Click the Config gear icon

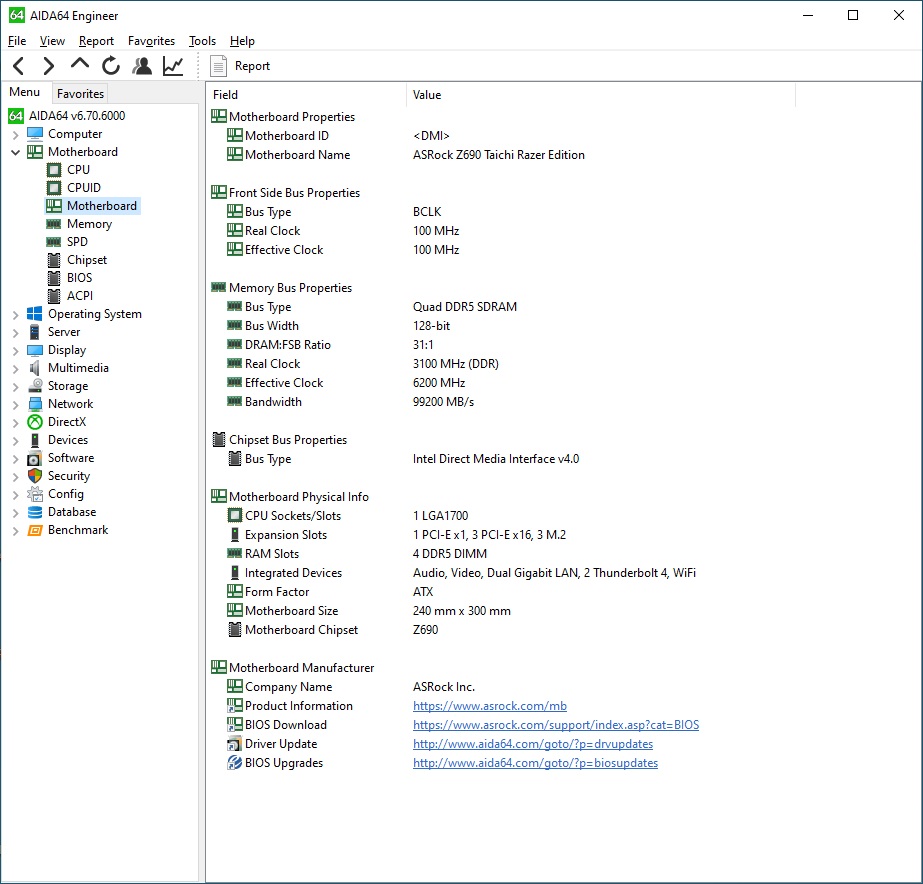pos(35,494)
